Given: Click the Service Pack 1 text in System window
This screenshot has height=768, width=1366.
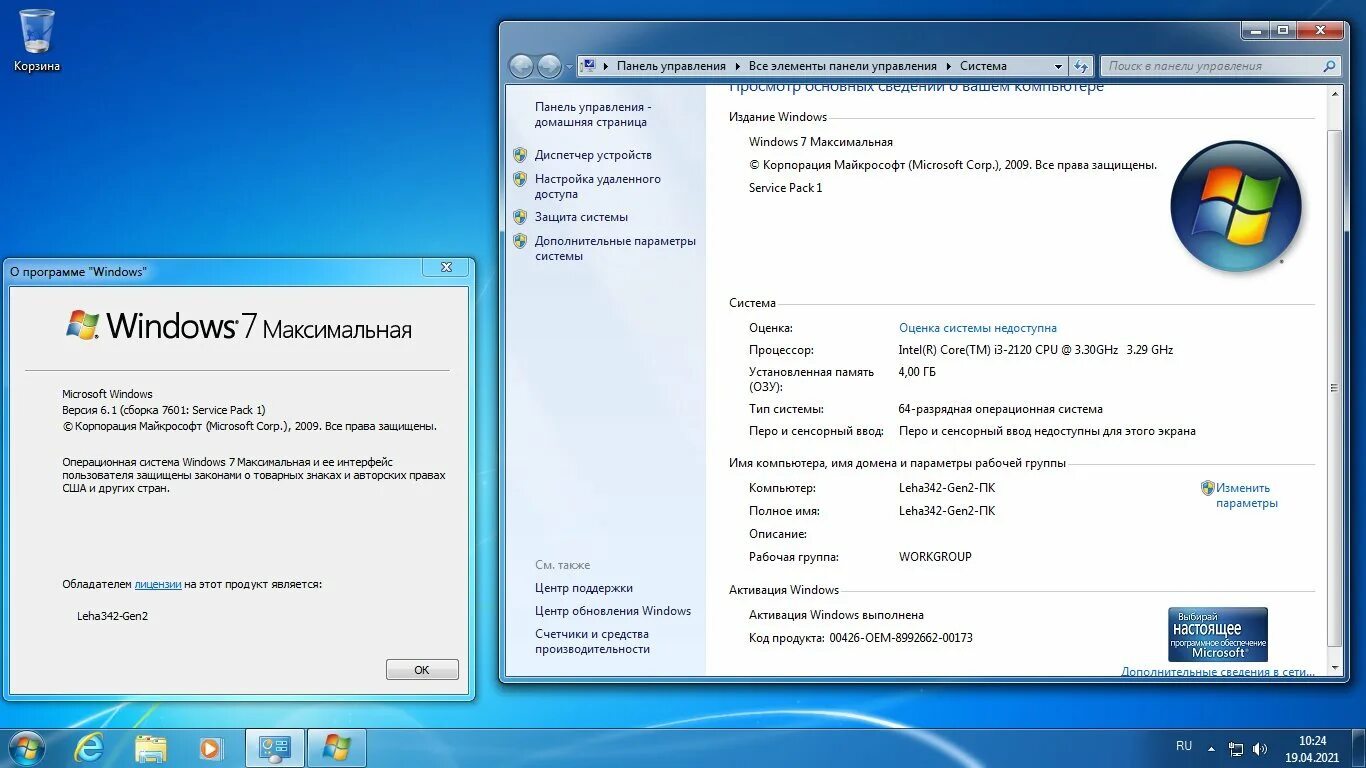Looking at the screenshot, I should coord(785,188).
